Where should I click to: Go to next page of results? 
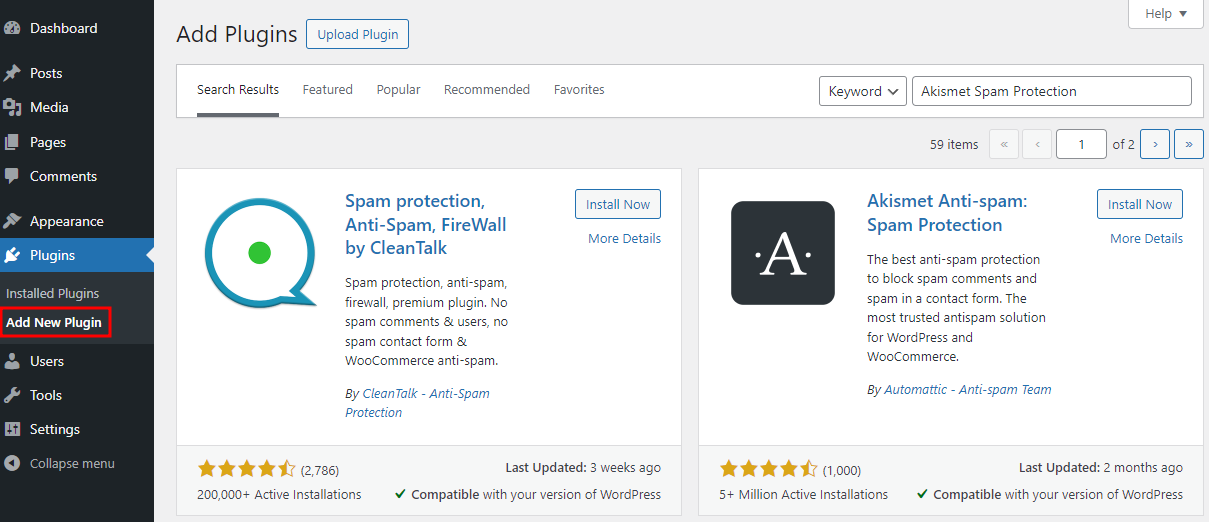pos(1154,144)
